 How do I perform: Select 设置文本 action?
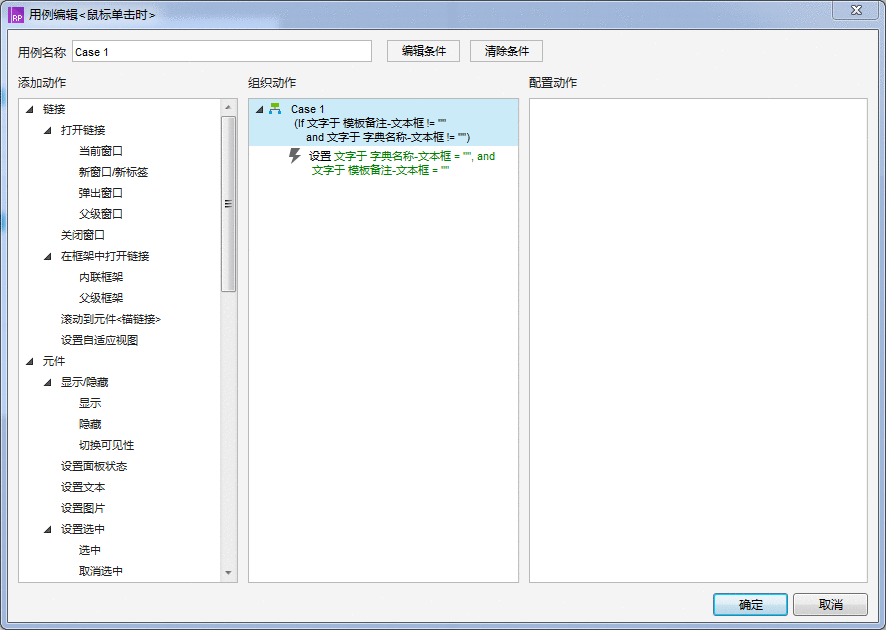coord(82,487)
